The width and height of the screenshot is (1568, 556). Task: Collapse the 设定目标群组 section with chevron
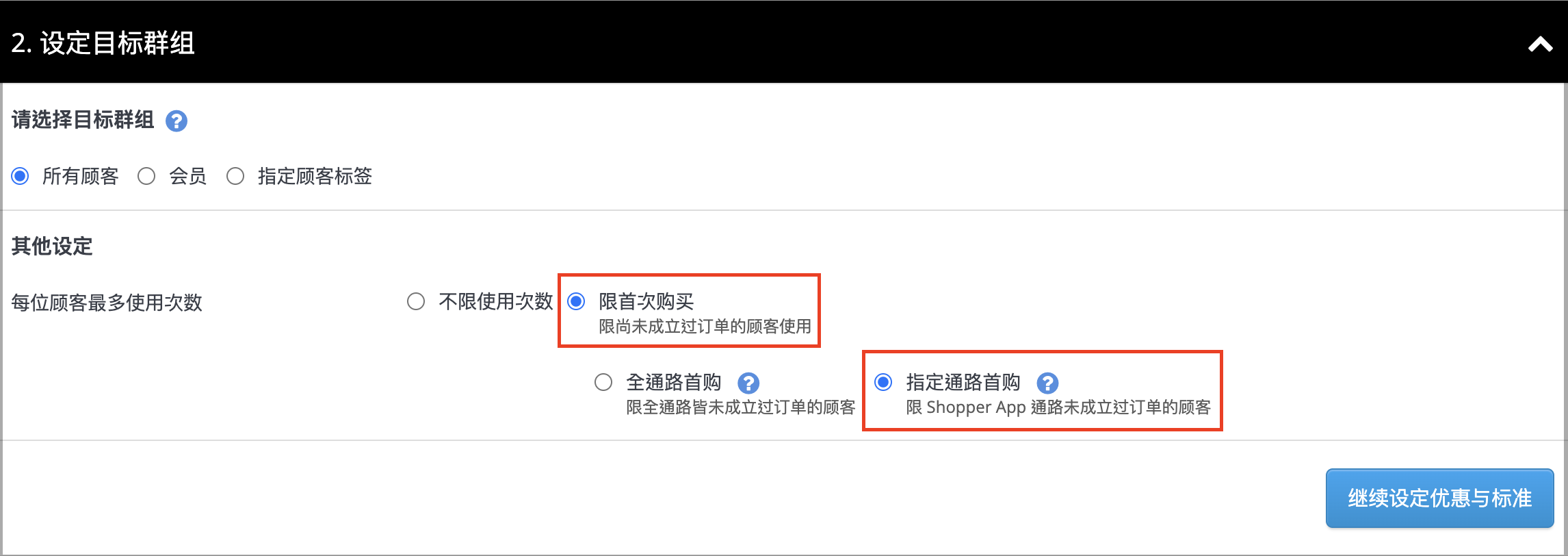pos(1540,45)
